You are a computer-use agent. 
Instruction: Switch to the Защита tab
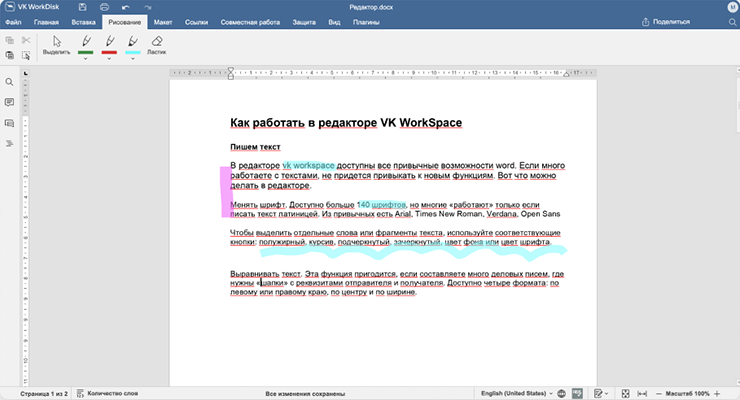point(304,22)
